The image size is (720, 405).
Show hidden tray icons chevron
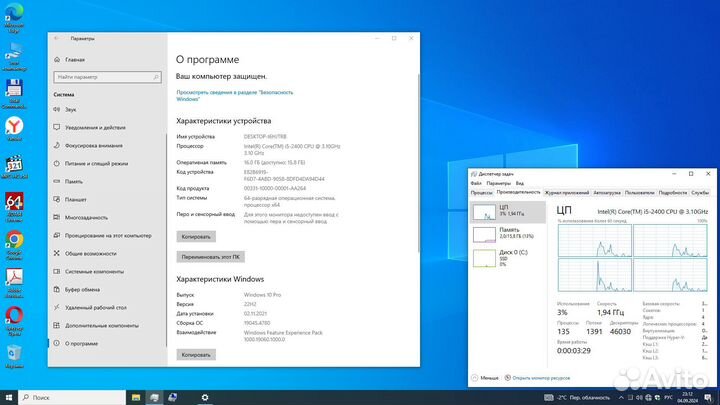pyautogui.click(x=621, y=398)
